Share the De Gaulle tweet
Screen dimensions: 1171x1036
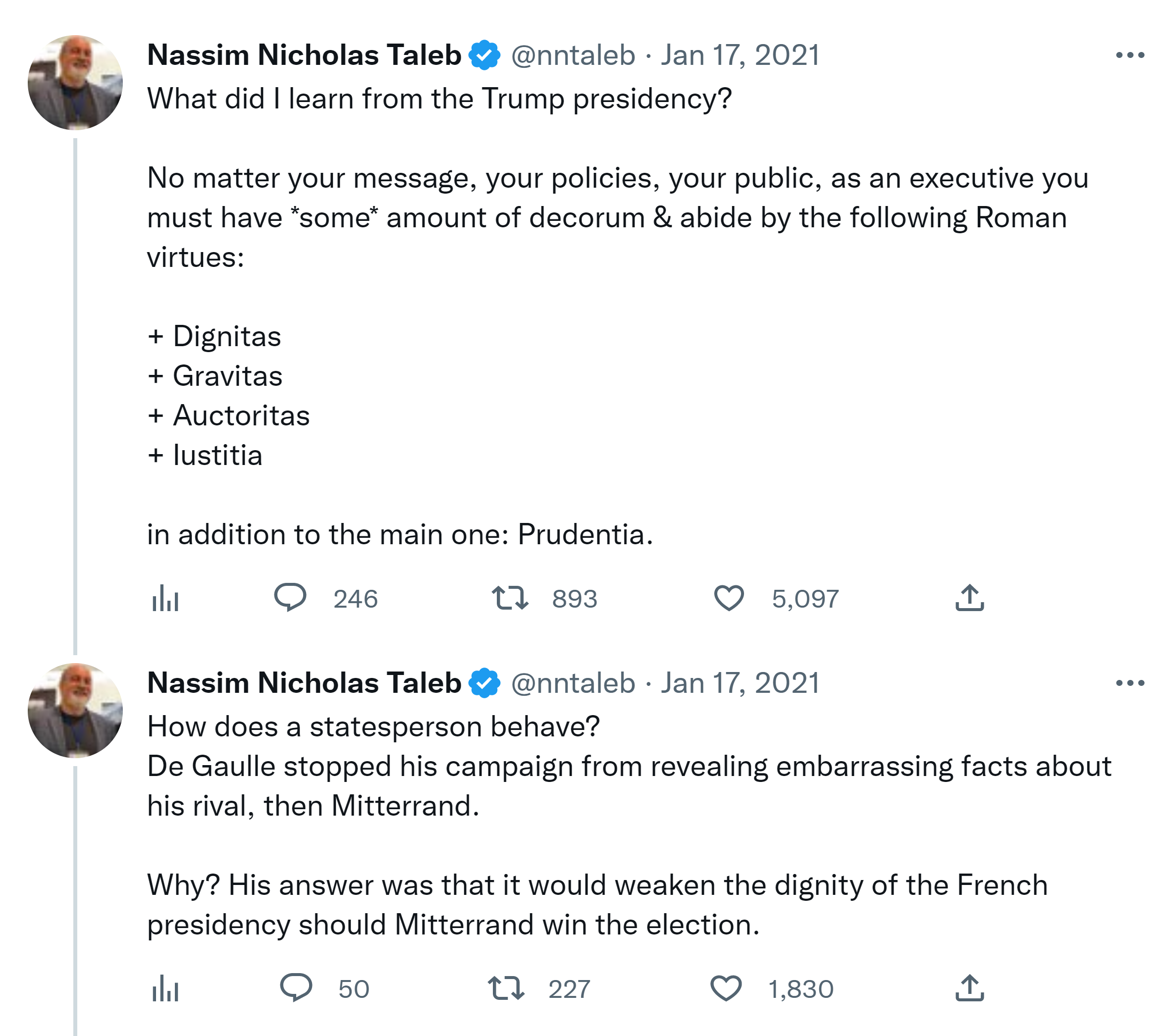(x=969, y=988)
